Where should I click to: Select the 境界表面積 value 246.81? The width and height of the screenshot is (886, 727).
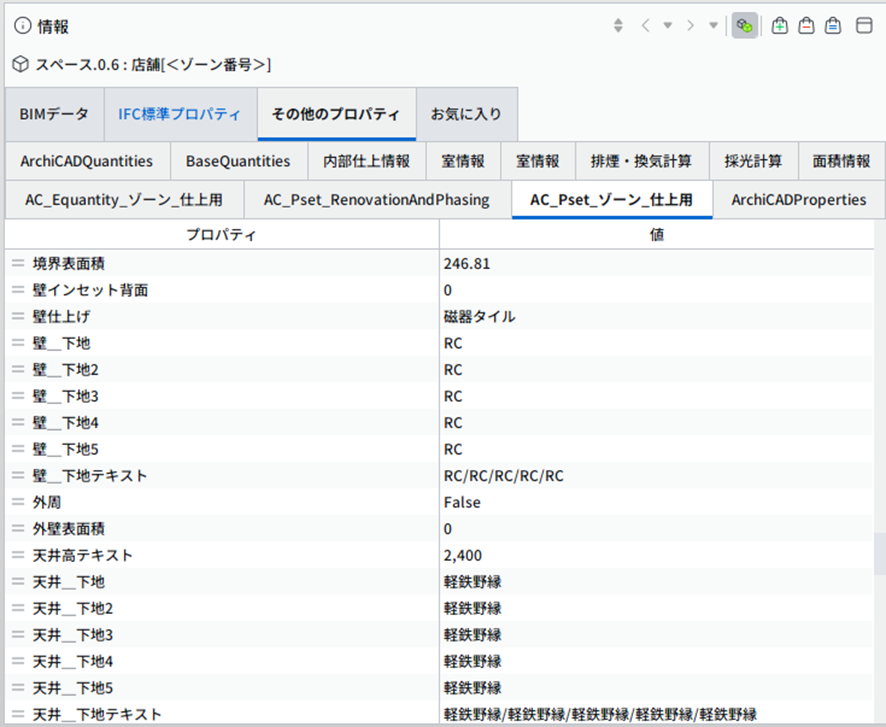coord(467,264)
